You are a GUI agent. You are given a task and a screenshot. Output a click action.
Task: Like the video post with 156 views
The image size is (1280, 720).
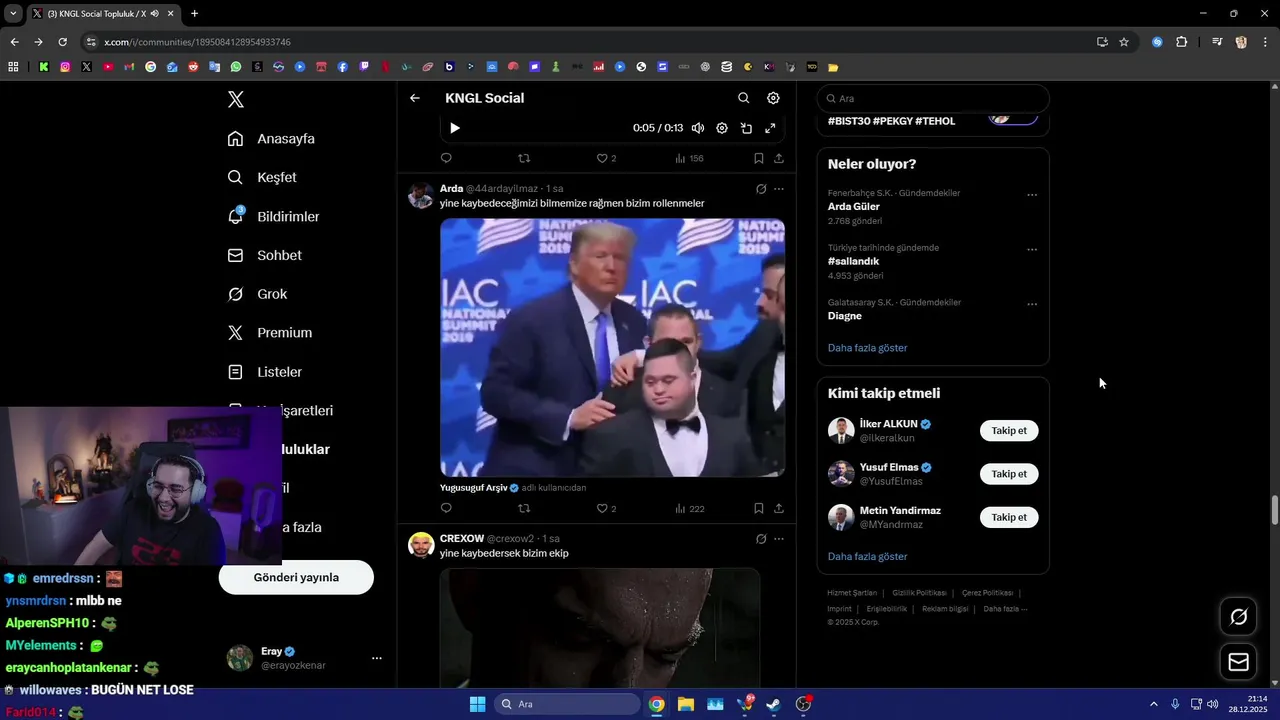606,158
